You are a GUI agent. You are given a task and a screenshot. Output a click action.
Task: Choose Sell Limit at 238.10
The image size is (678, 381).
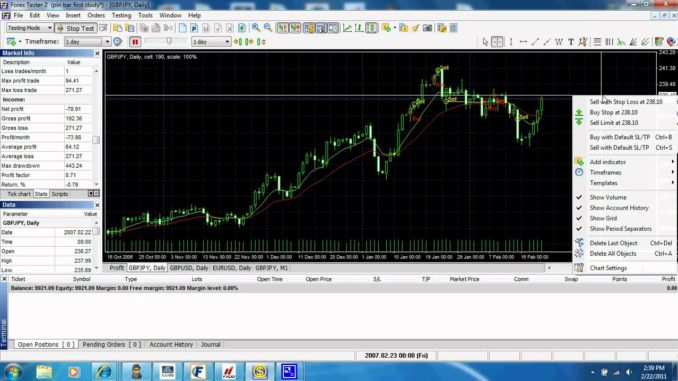click(614, 123)
